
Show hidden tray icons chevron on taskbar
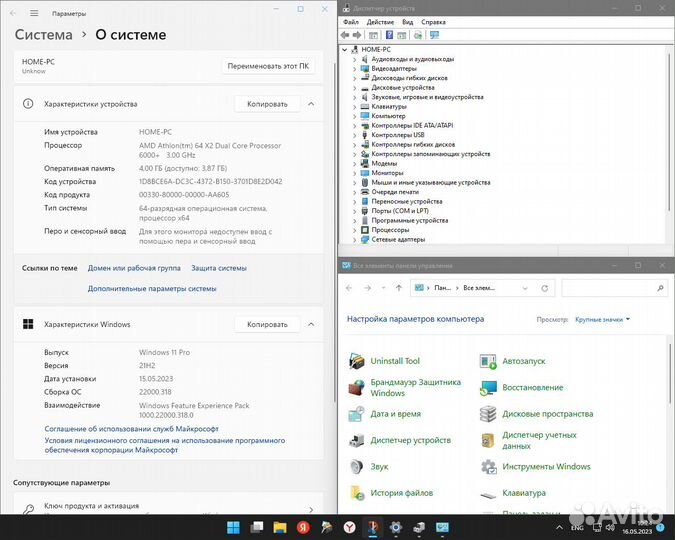click(x=559, y=528)
